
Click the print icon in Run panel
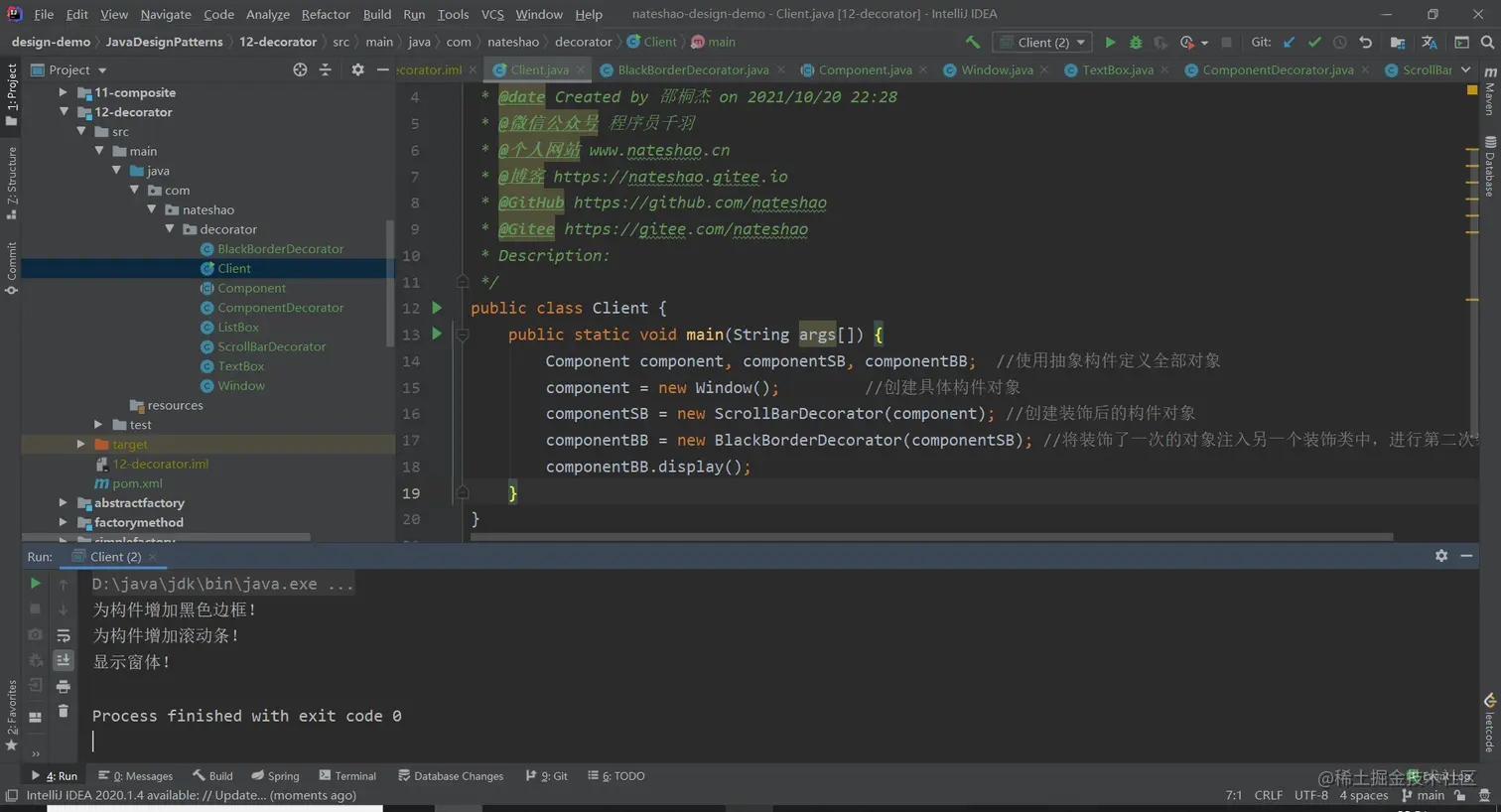point(64,686)
